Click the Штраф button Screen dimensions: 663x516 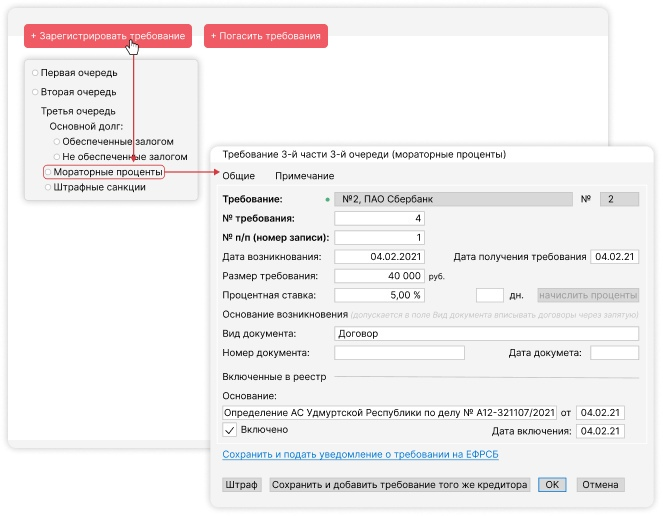coord(241,485)
